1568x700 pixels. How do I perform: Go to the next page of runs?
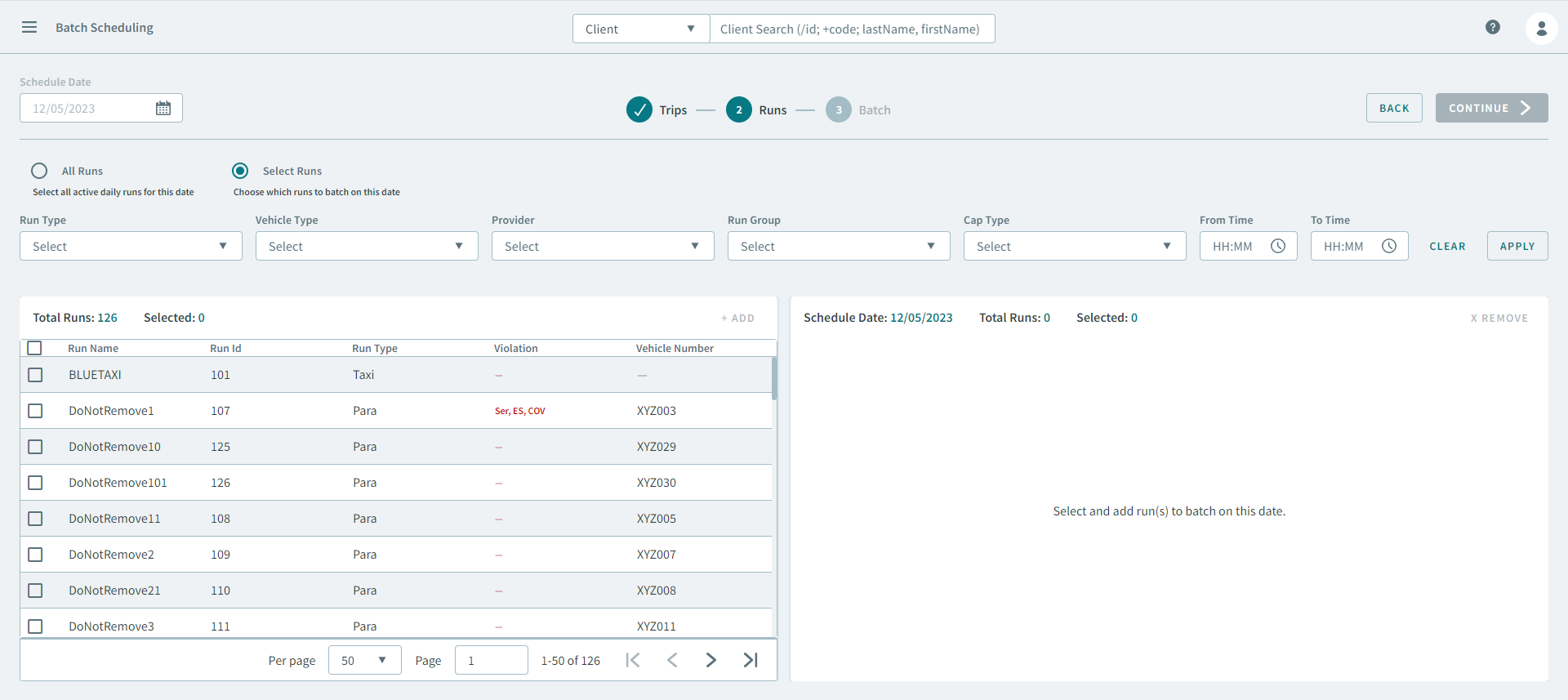click(x=710, y=660)
